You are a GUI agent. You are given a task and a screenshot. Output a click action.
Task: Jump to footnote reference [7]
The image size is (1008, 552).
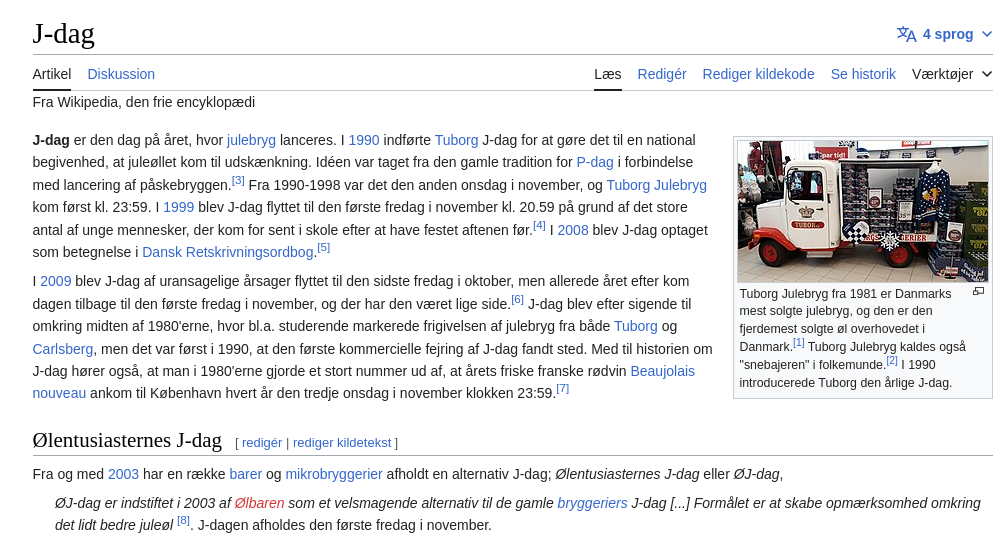[x=562, y=388]
